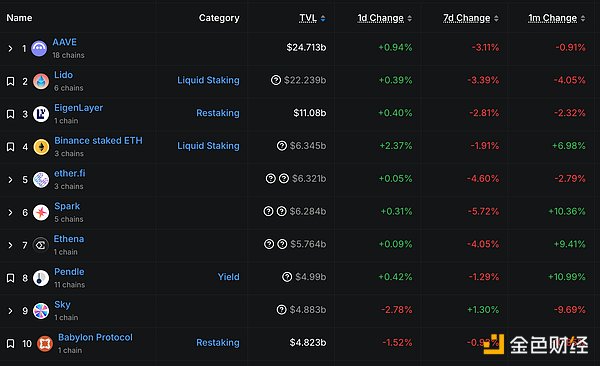Open the Restaking category for Babylon Protocol

tap(218, 342)
